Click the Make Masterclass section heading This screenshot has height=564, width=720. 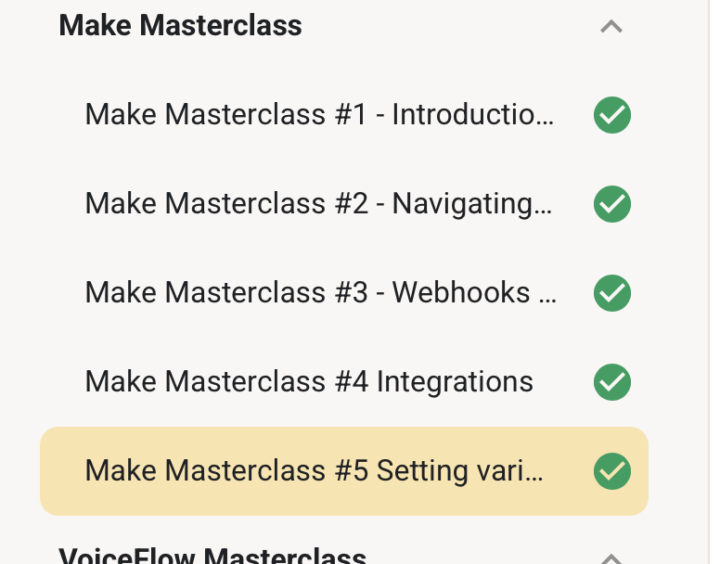[181, 26]
